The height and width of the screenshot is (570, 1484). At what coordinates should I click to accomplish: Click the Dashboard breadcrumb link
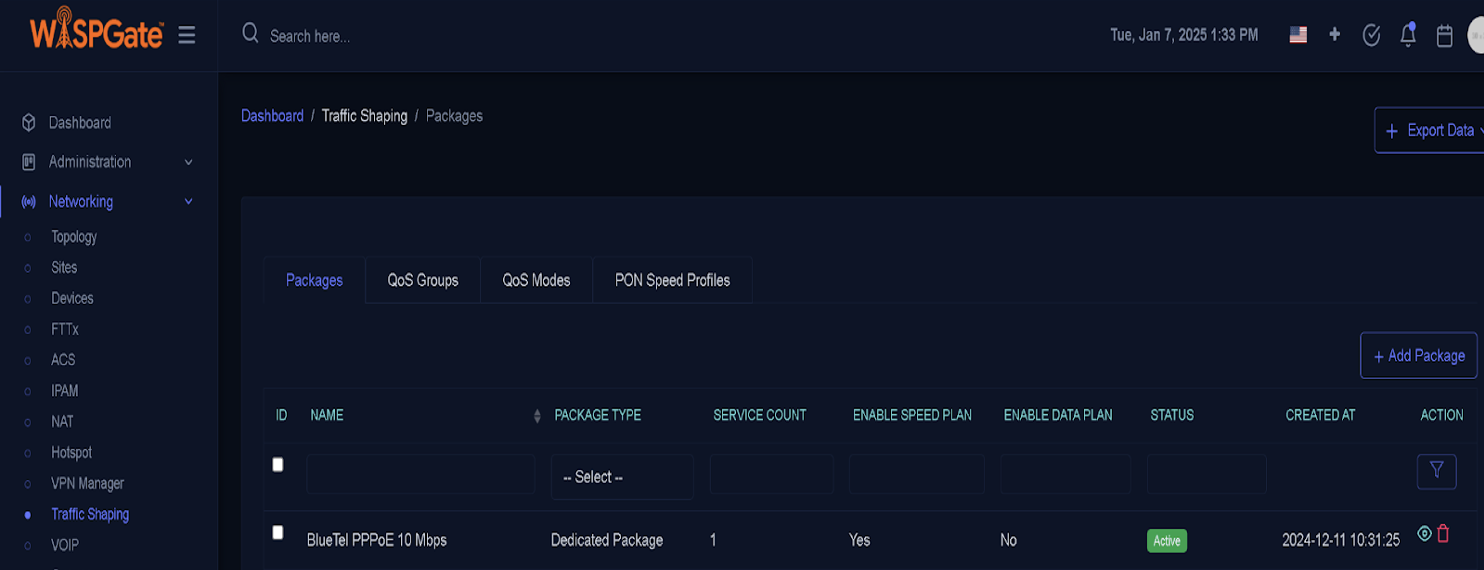point(272,116)
